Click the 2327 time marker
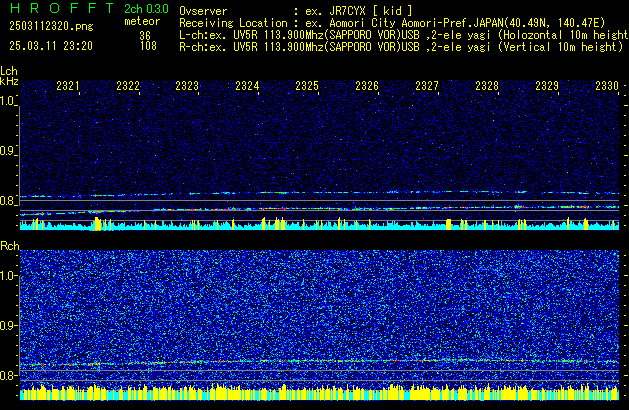Image resolution: width=629 pixels, height=410 pixels. [427, 86]
